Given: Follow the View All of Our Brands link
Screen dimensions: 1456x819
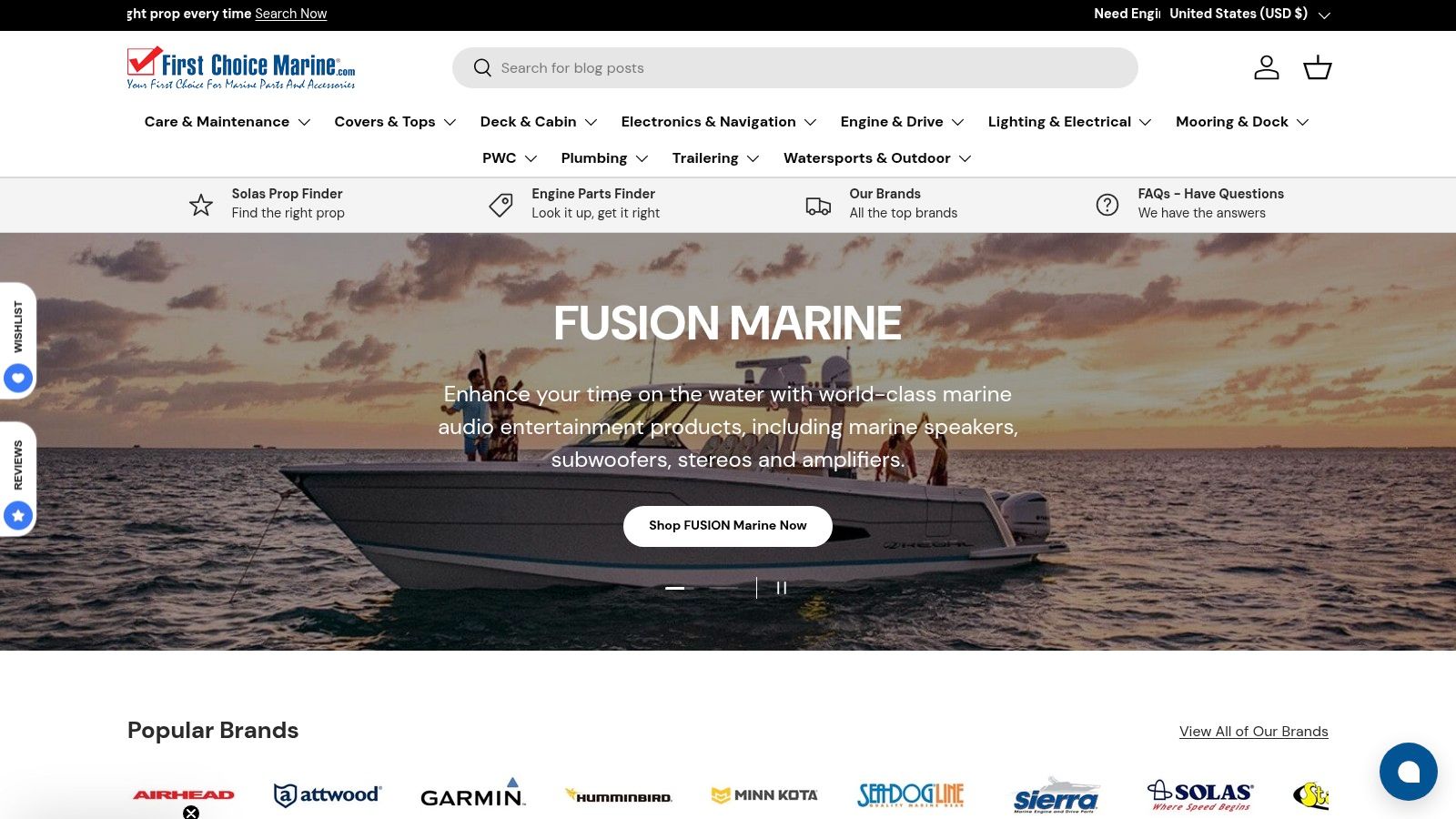Looking at the screenshot, I should coord(1254,732).
